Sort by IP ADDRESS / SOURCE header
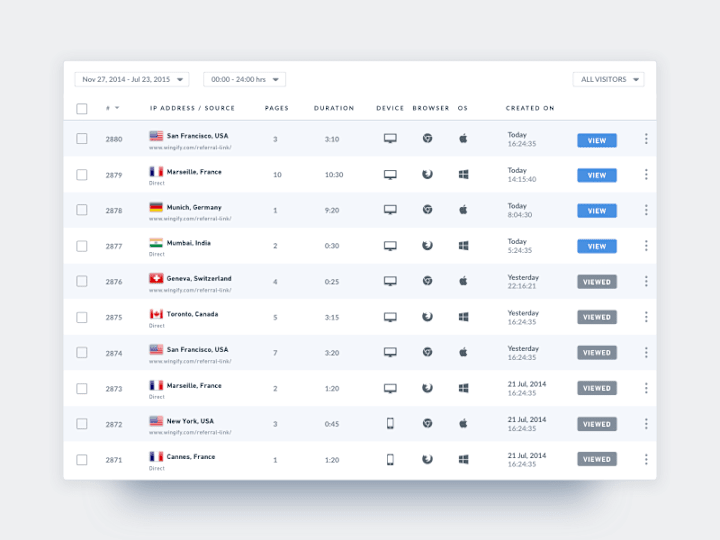 192,108
